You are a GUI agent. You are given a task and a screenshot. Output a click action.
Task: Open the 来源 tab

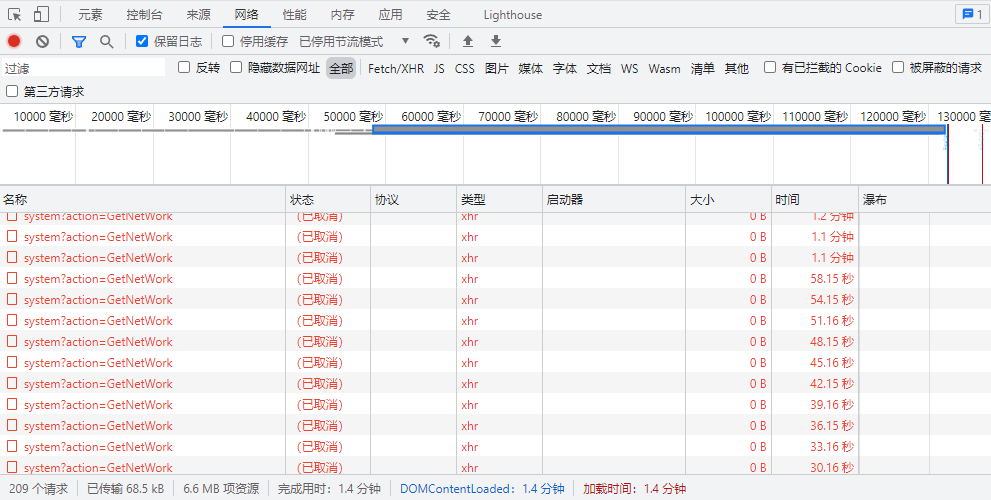[198, 15]
